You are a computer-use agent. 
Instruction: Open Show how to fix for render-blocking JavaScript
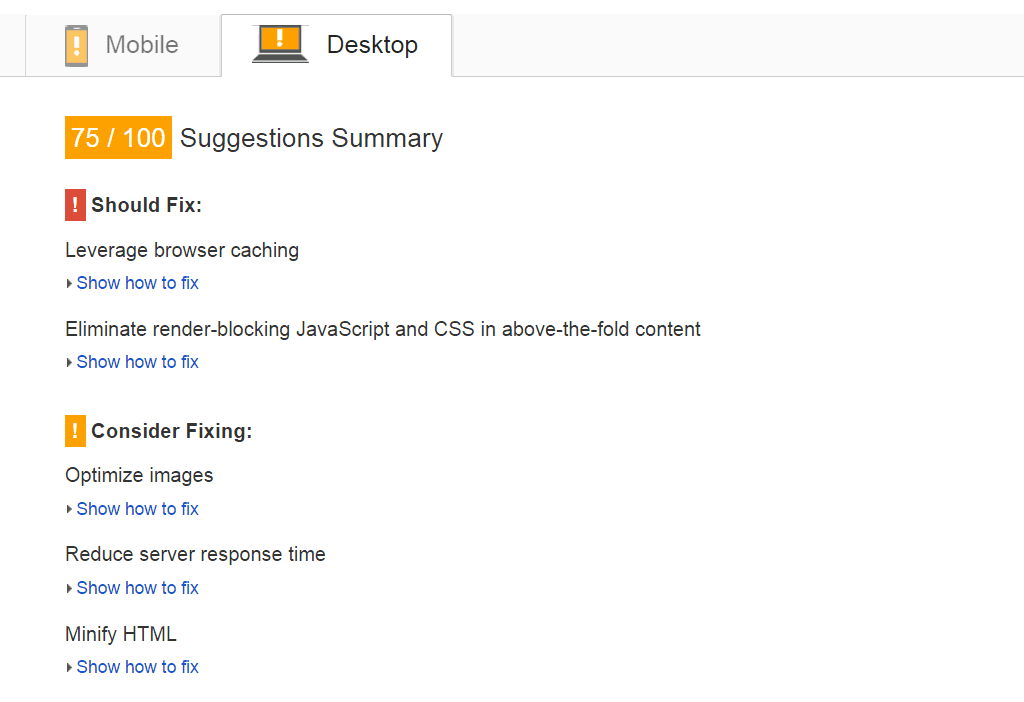pos(137,361)
